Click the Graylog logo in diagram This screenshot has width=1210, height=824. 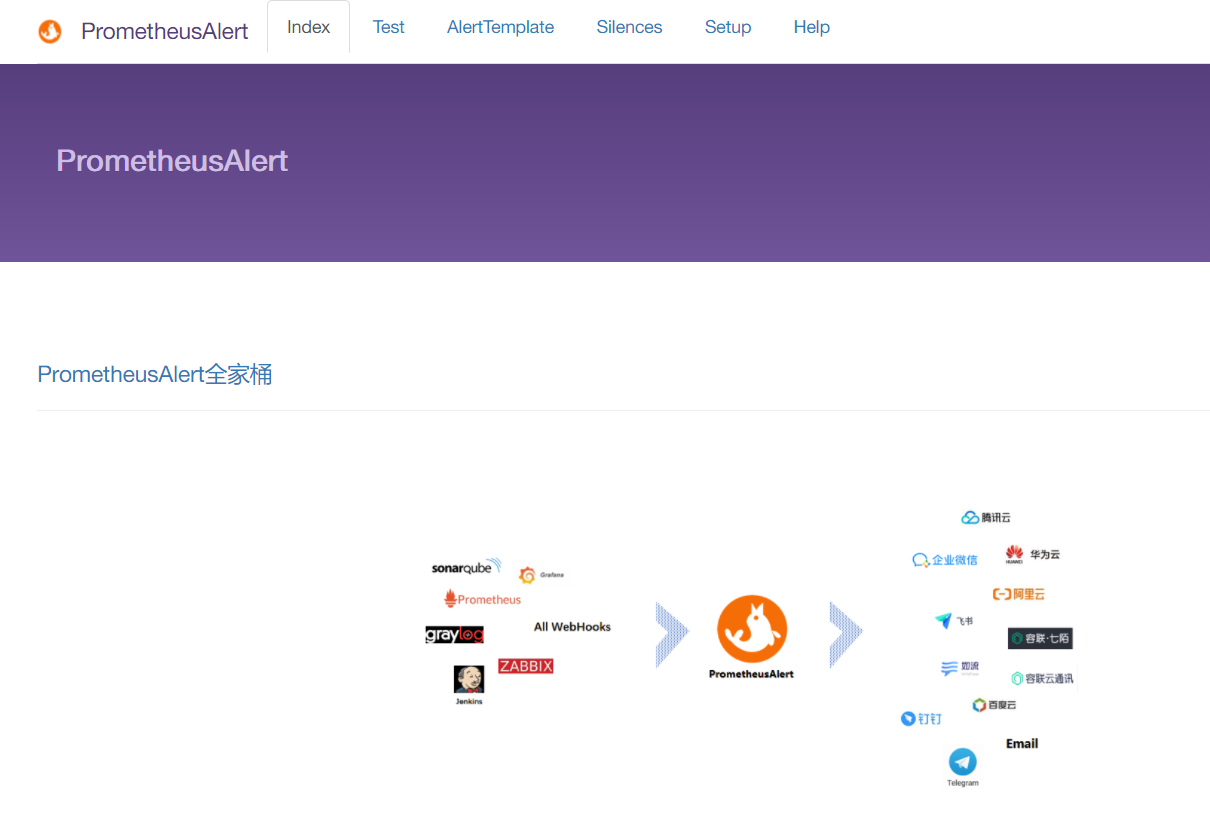coord(454,634)
